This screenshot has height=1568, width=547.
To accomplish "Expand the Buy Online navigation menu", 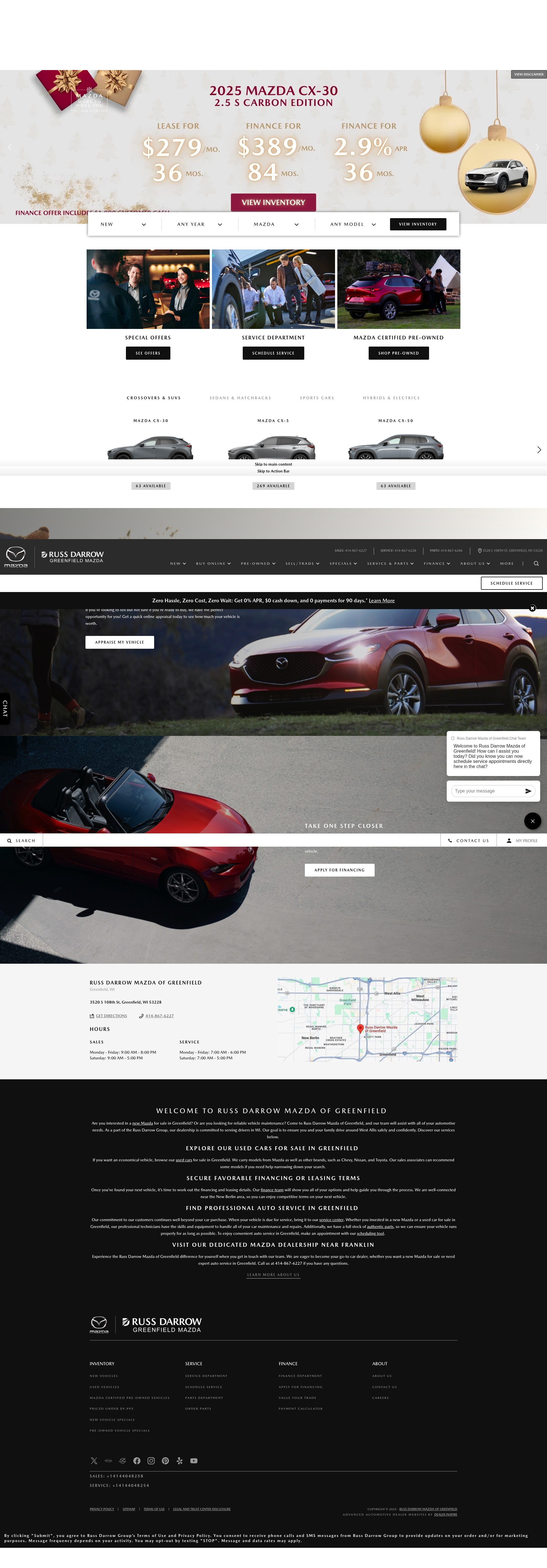I will coord(213,564).
